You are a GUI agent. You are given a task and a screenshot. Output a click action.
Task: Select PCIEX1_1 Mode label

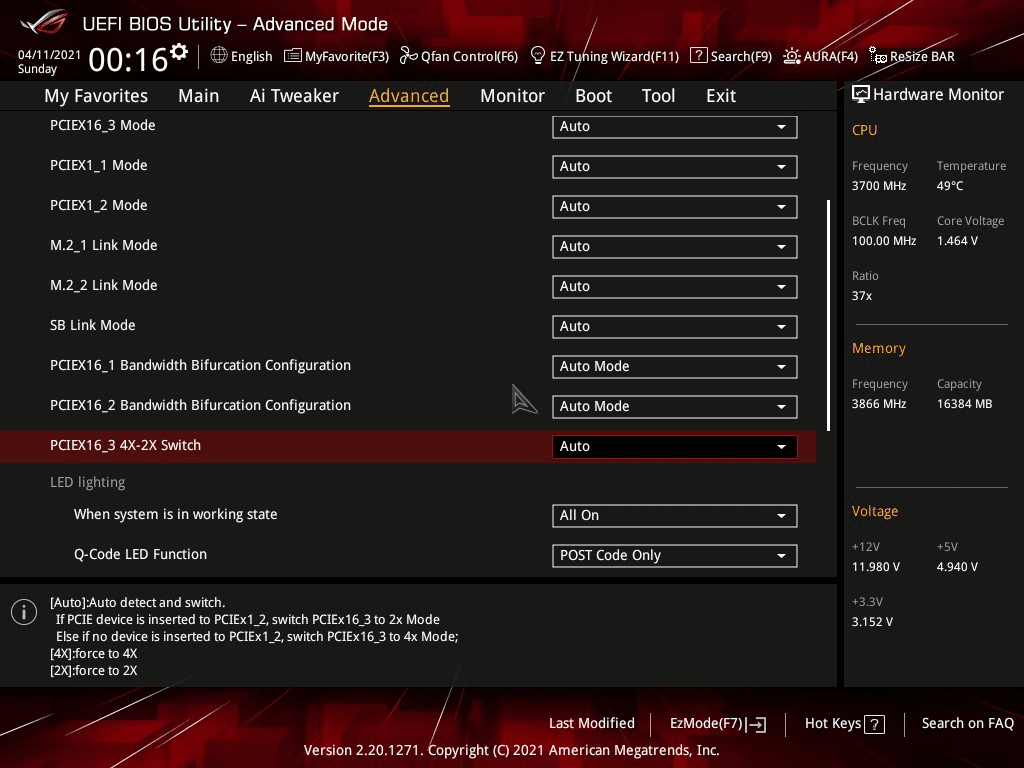(x=99, y=165)
